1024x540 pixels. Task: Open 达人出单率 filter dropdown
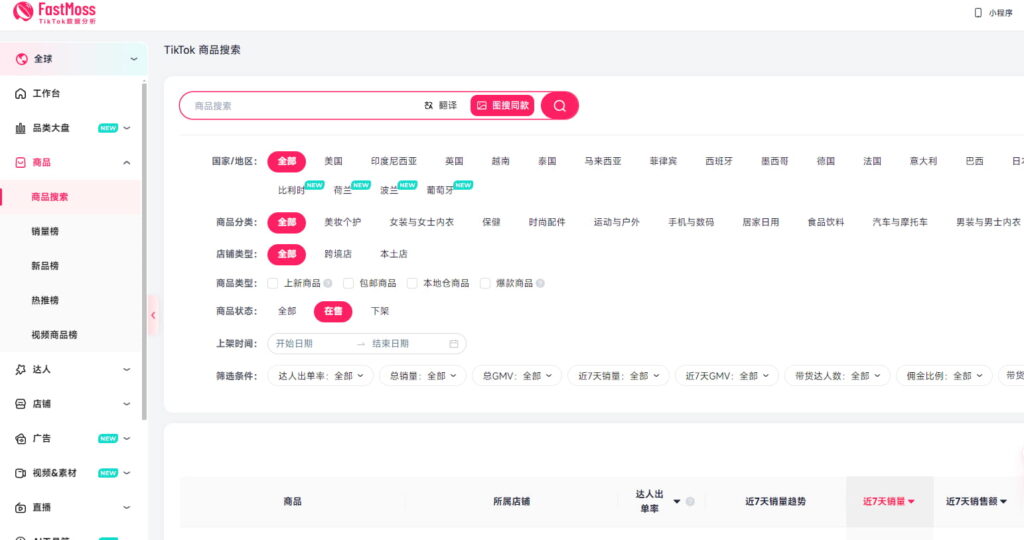tap(321, 376)
